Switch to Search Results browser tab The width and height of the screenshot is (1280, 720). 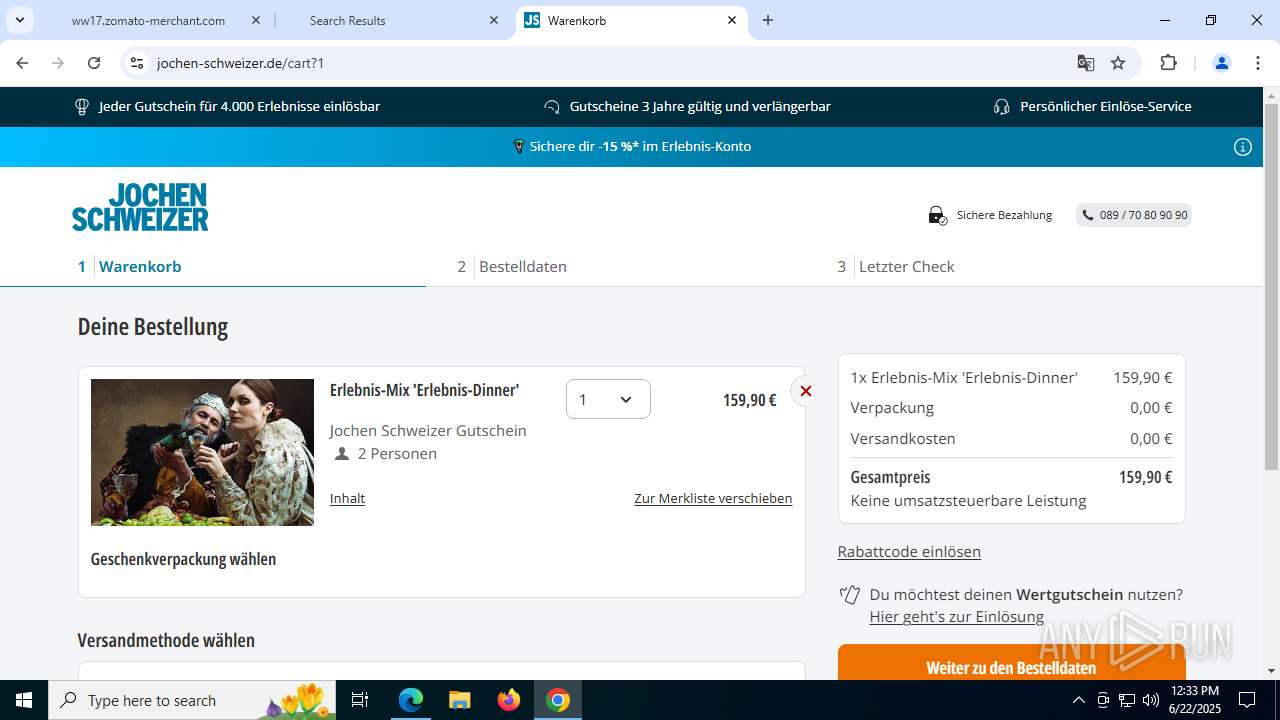pyautogui.click(x=347, y=20)
